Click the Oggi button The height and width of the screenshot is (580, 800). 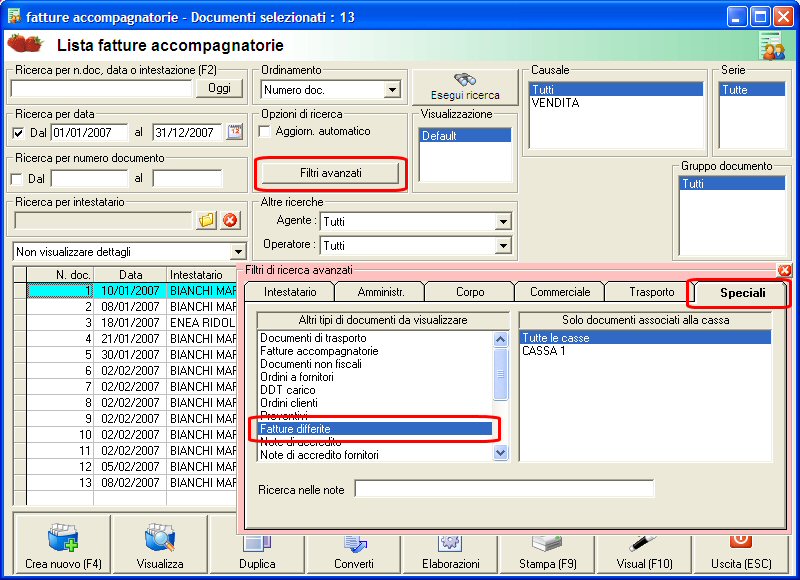pos(219,88)
